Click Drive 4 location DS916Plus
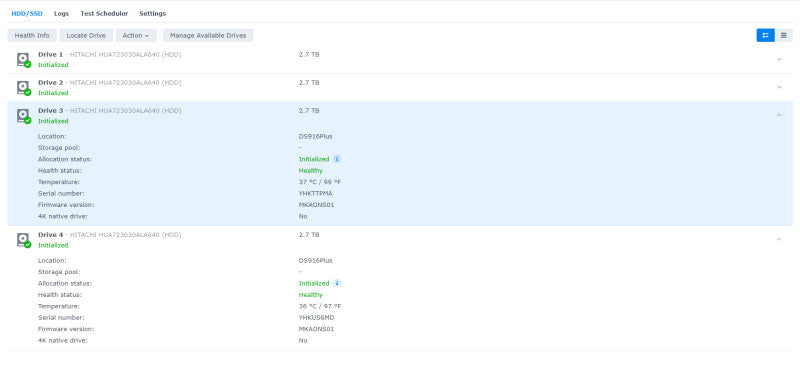This screenshot has width=800, height=373. pyautogui.click(x=315, y=260)
